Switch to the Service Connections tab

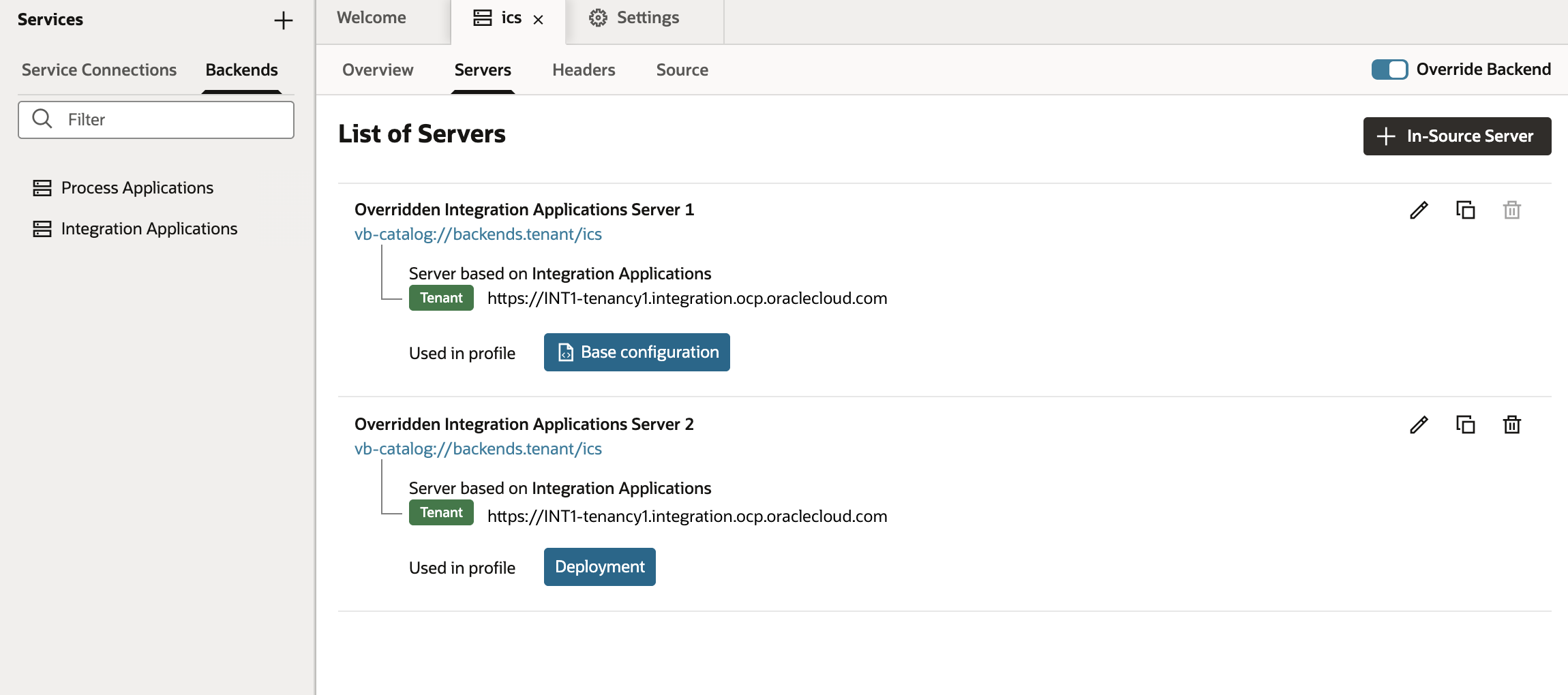(98, 69)
